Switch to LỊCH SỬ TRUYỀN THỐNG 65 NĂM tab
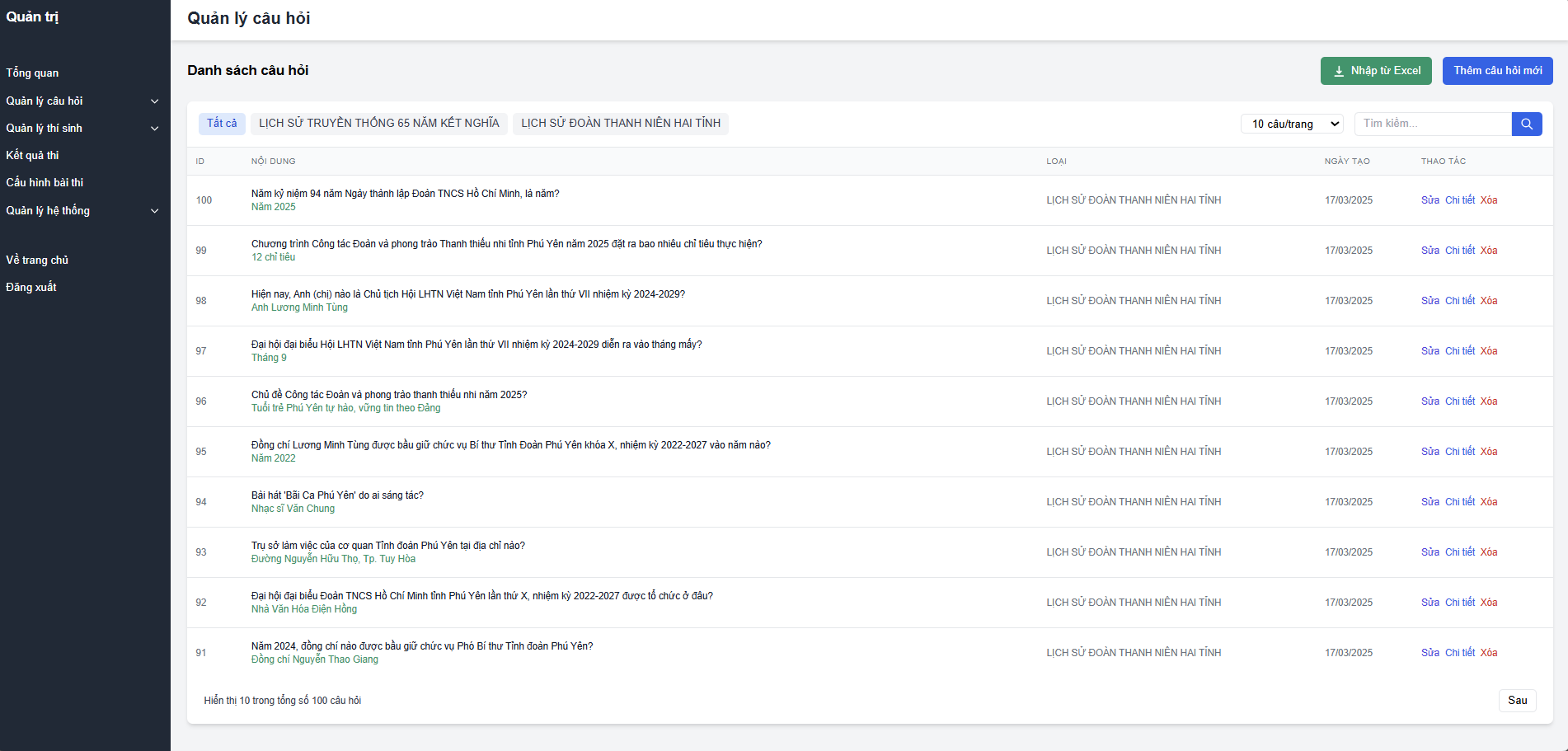Image resolution: width=1568 pixels, height=751 pixels. pyautogui.click(x=378, y=124)
